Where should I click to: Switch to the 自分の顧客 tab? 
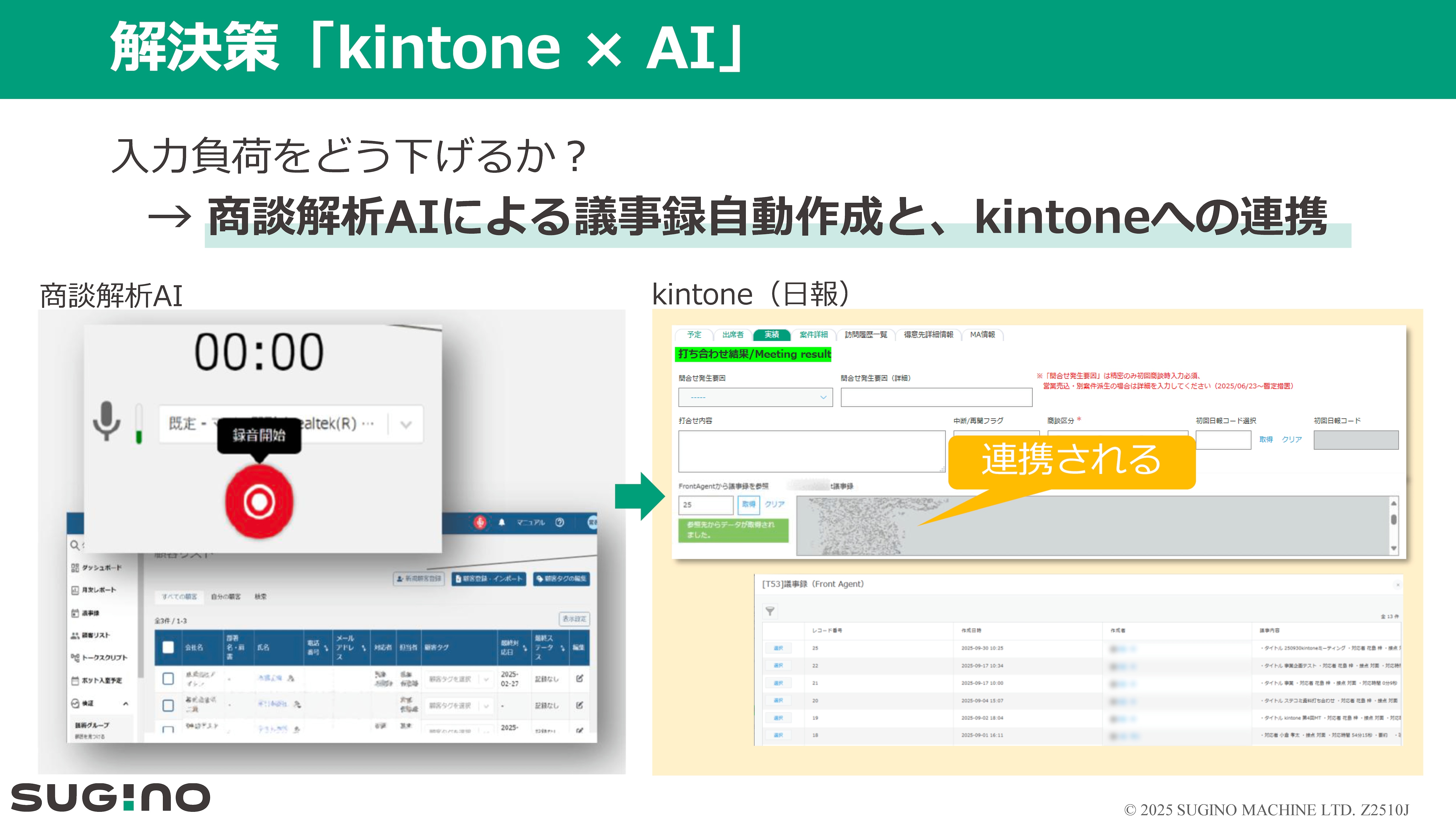coord(225,597)
